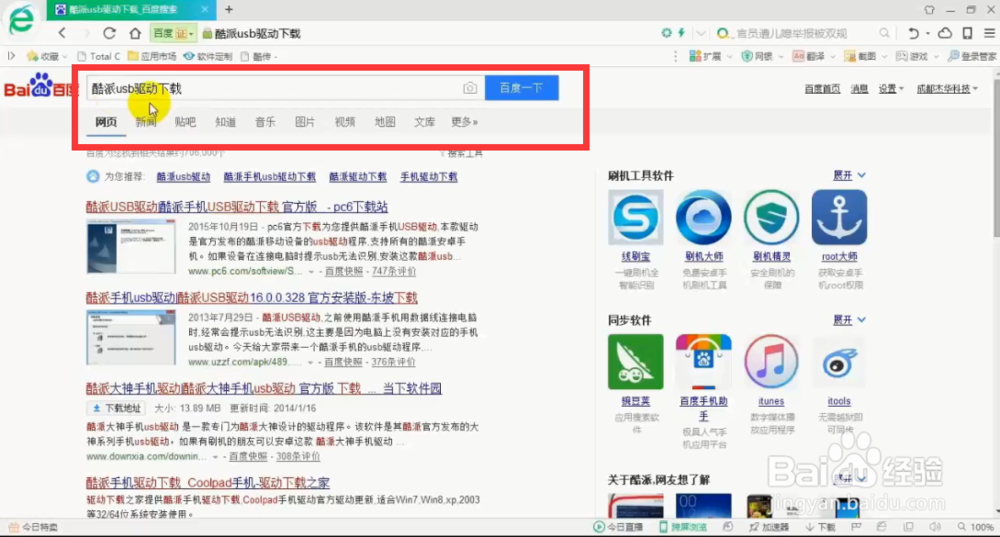Screen dimensions: 1000x537
Task: Switch to the 视频 tab
Action: pos(344,122)
